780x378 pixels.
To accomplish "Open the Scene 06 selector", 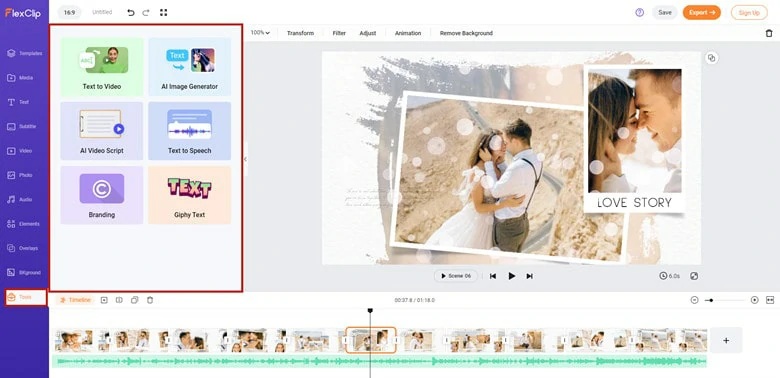I will pyautogui.click(x=456, y=276).
